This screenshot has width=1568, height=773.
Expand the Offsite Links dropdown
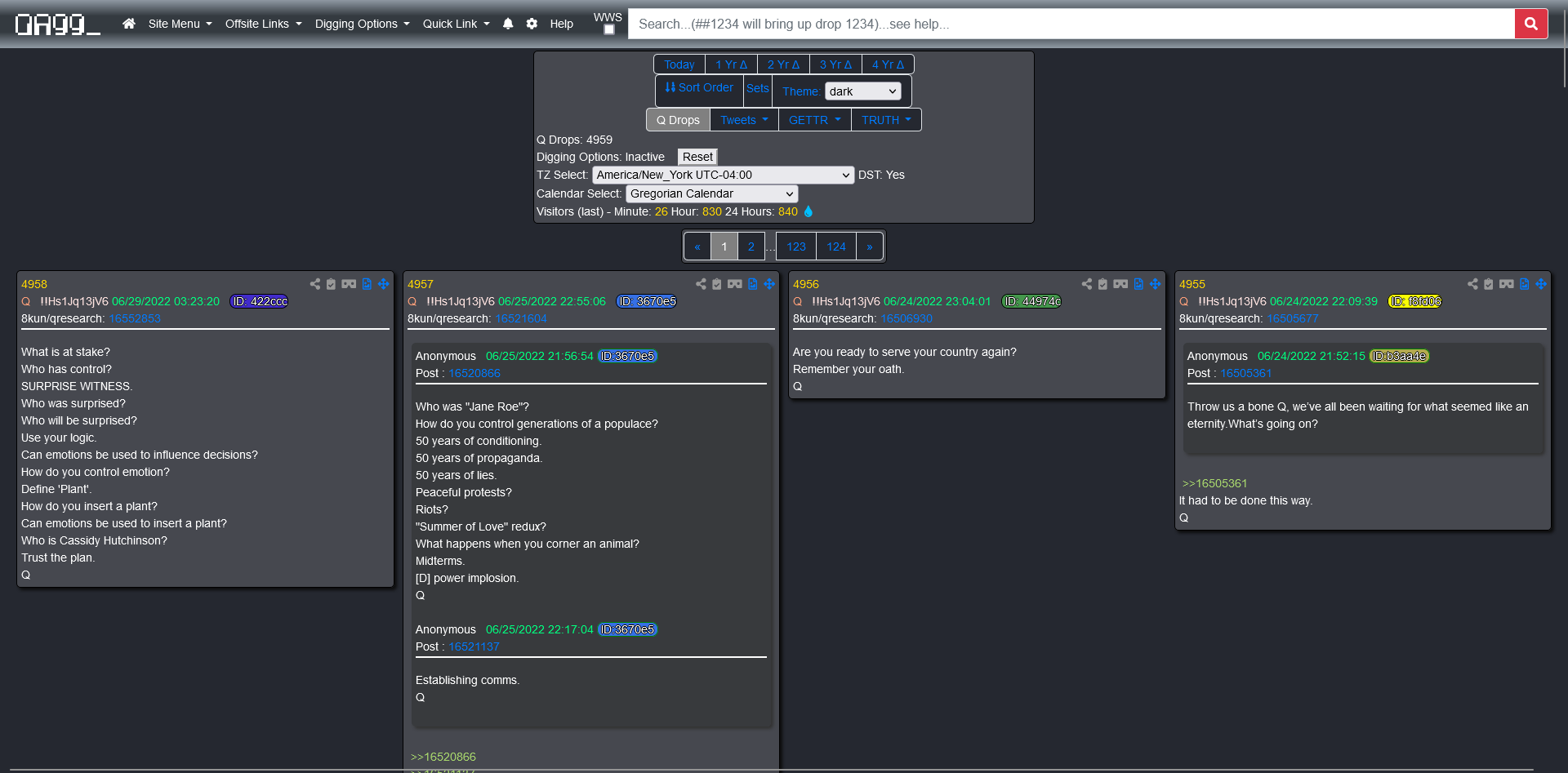point(263,24)
